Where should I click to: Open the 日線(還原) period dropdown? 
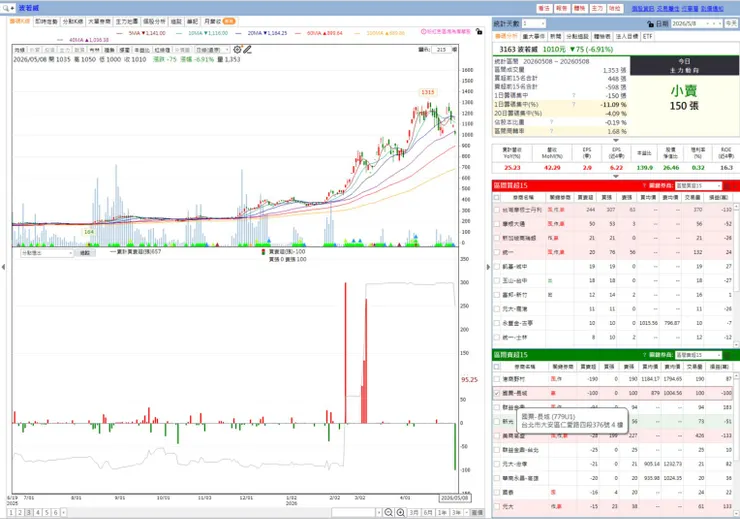227,50
